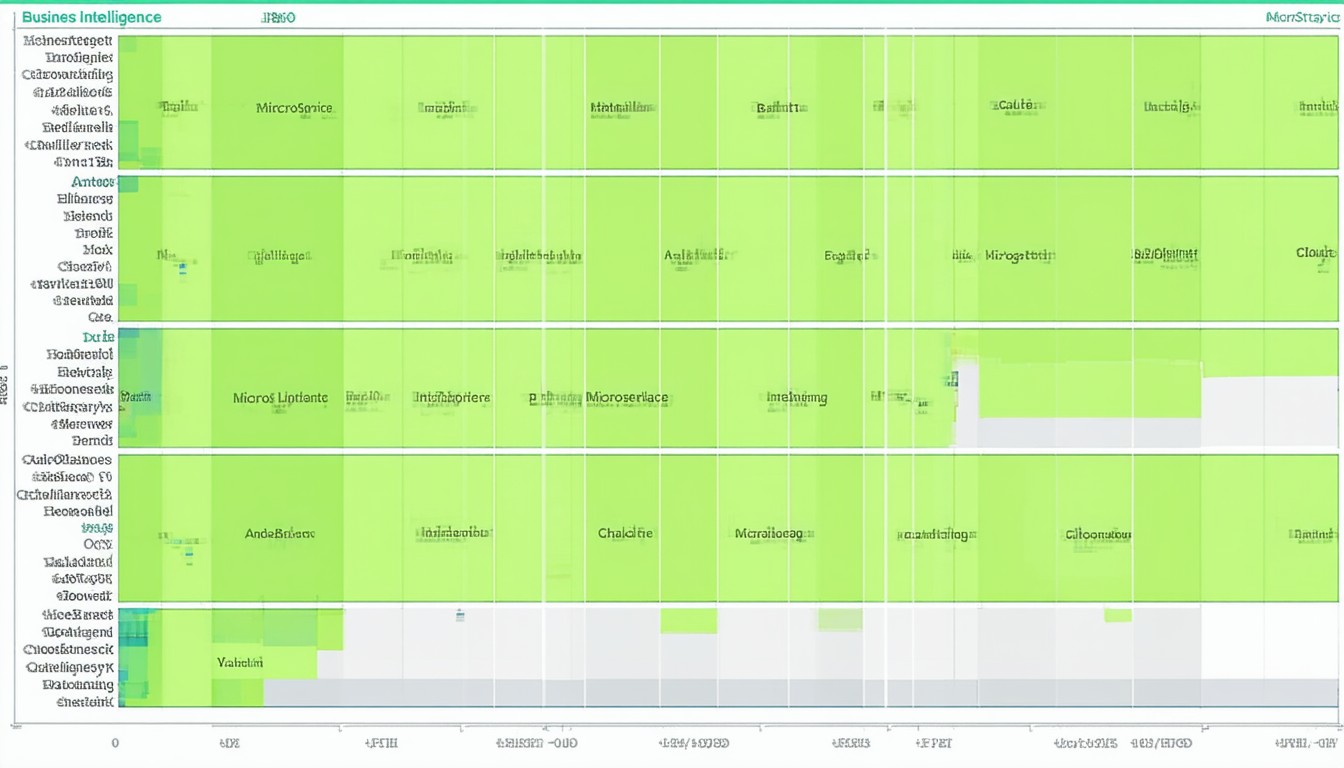
Task: Select the dark teal swatch in bottom-left block
Action: tap(132, 632)
